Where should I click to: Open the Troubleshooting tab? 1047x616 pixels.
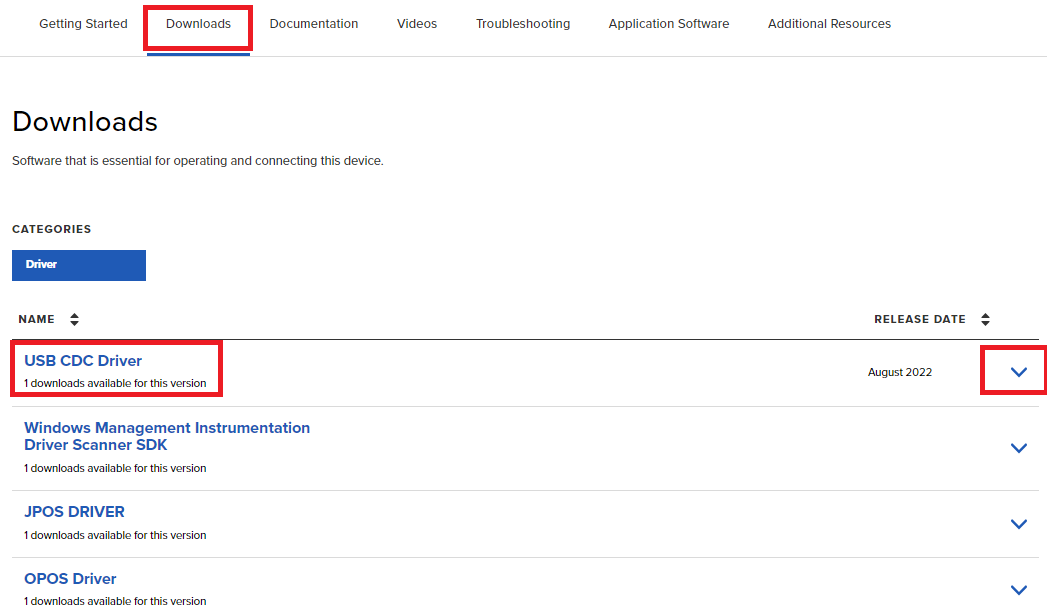[x=522, y=24]
